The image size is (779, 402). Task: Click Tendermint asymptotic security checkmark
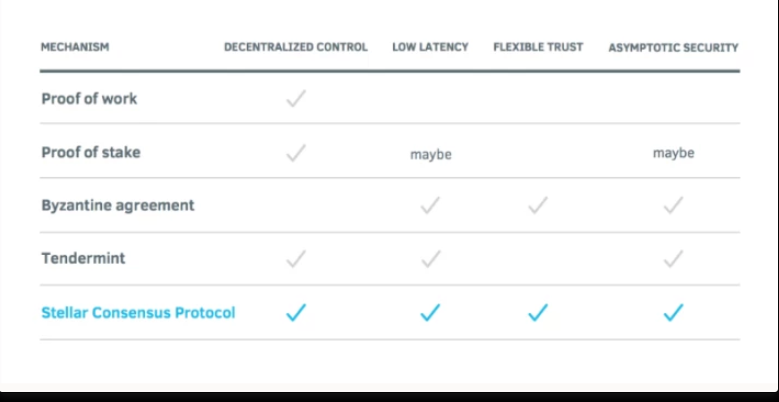click(673, 259)
